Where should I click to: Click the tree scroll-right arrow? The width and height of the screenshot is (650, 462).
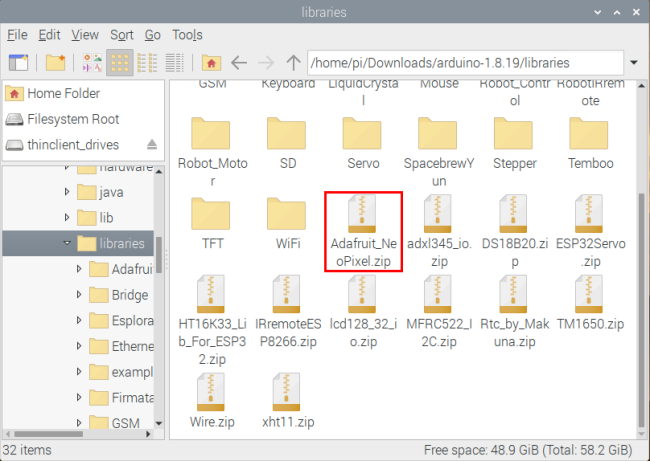[x=148, y=434]
